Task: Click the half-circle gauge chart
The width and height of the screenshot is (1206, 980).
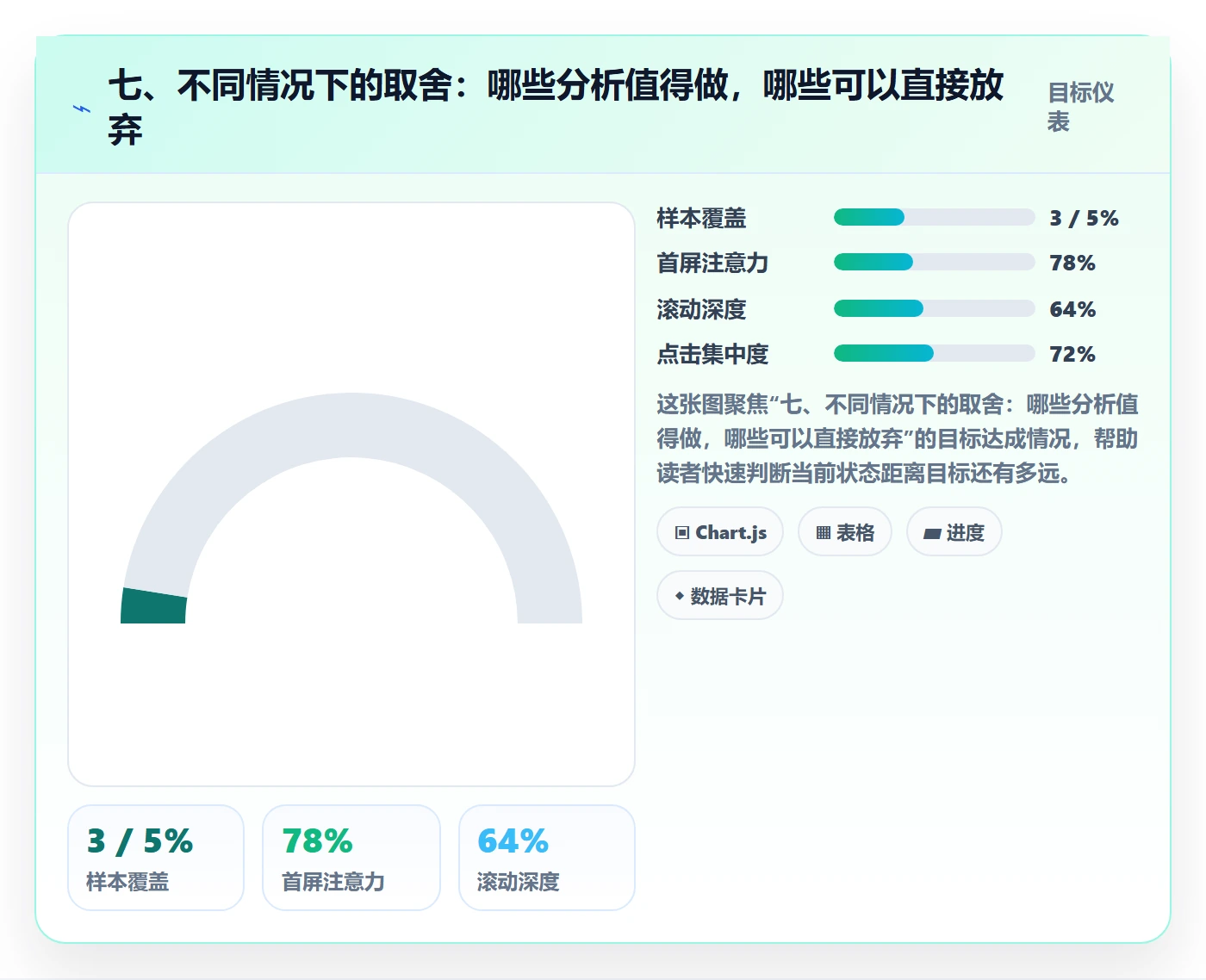Action: 351,508
